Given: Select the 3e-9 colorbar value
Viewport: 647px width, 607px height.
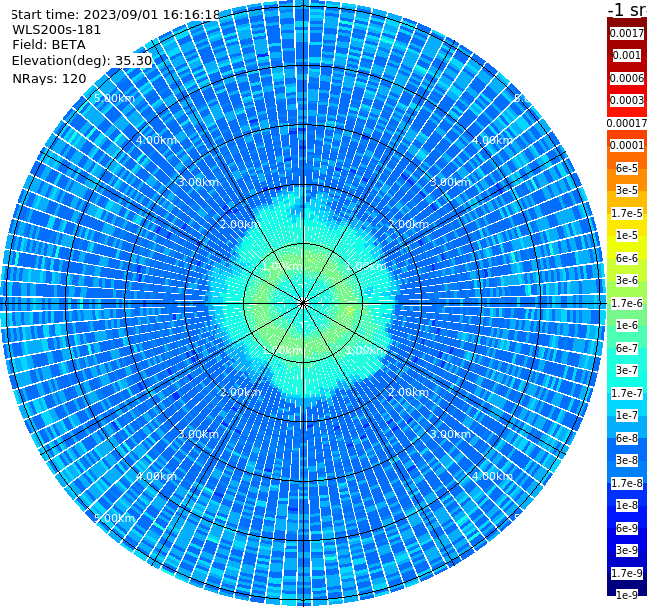Looking at the screenshot, I should 627,550.
